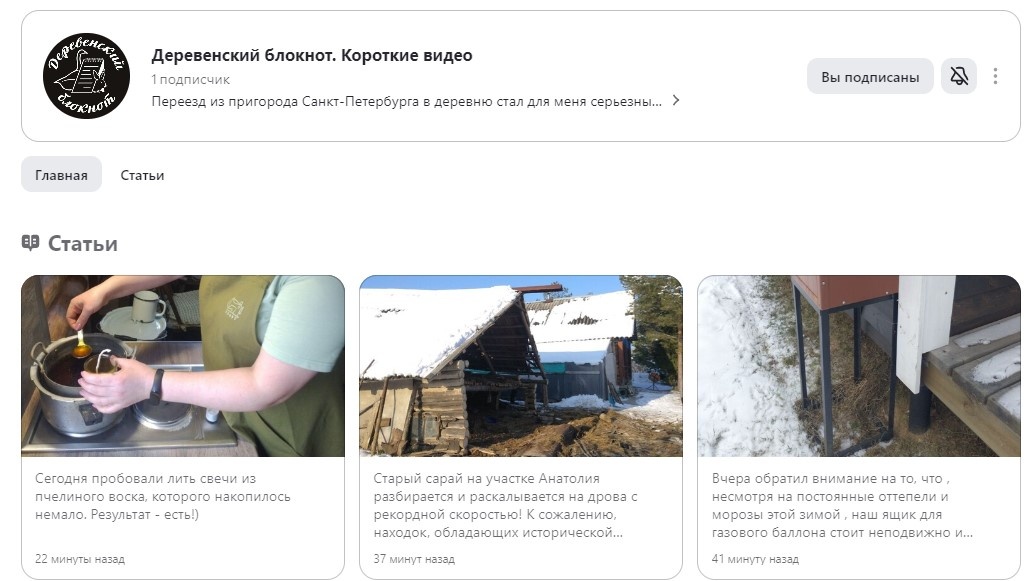Switch to the Главная tab
Image resolution: width=1031 pixels, height=581 pixels.
[61, 175]
